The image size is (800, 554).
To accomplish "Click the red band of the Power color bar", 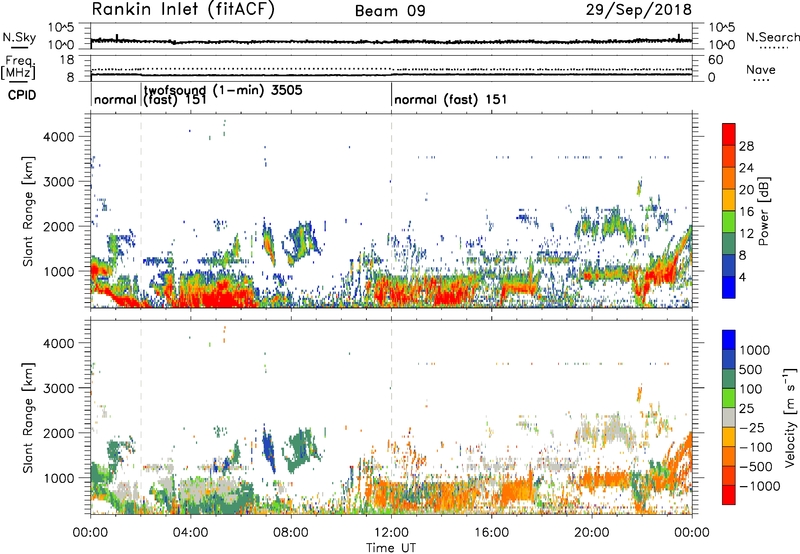I will coord(729,132).
